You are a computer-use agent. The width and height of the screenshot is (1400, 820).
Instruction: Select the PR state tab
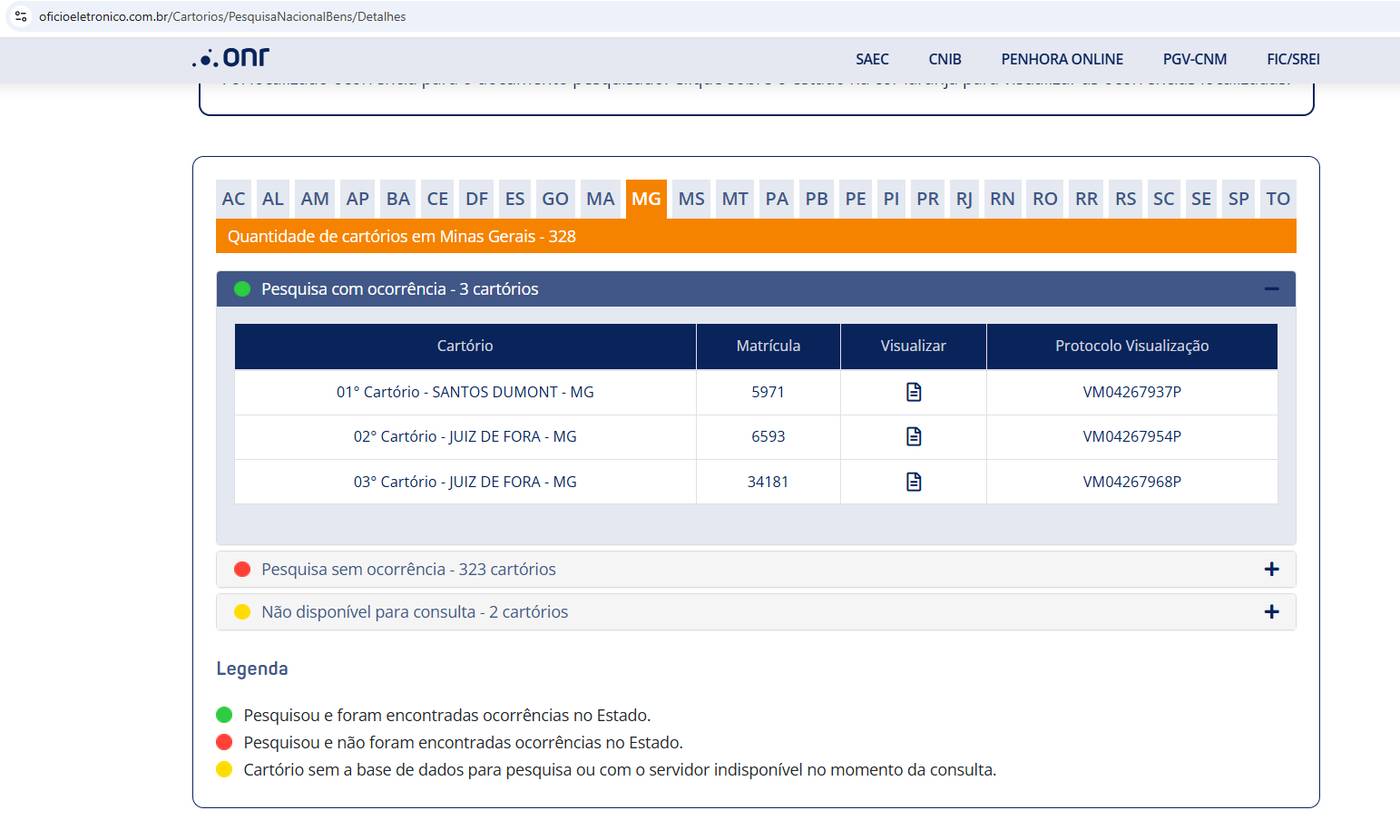pos(928,199)
